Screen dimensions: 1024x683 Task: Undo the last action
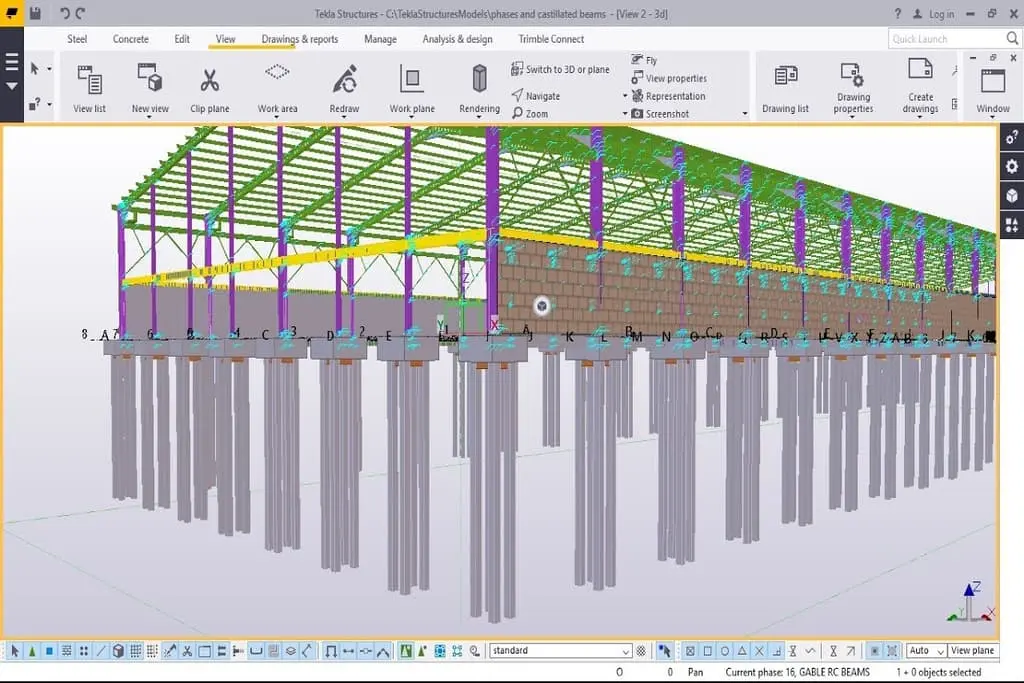coord(64,13)
